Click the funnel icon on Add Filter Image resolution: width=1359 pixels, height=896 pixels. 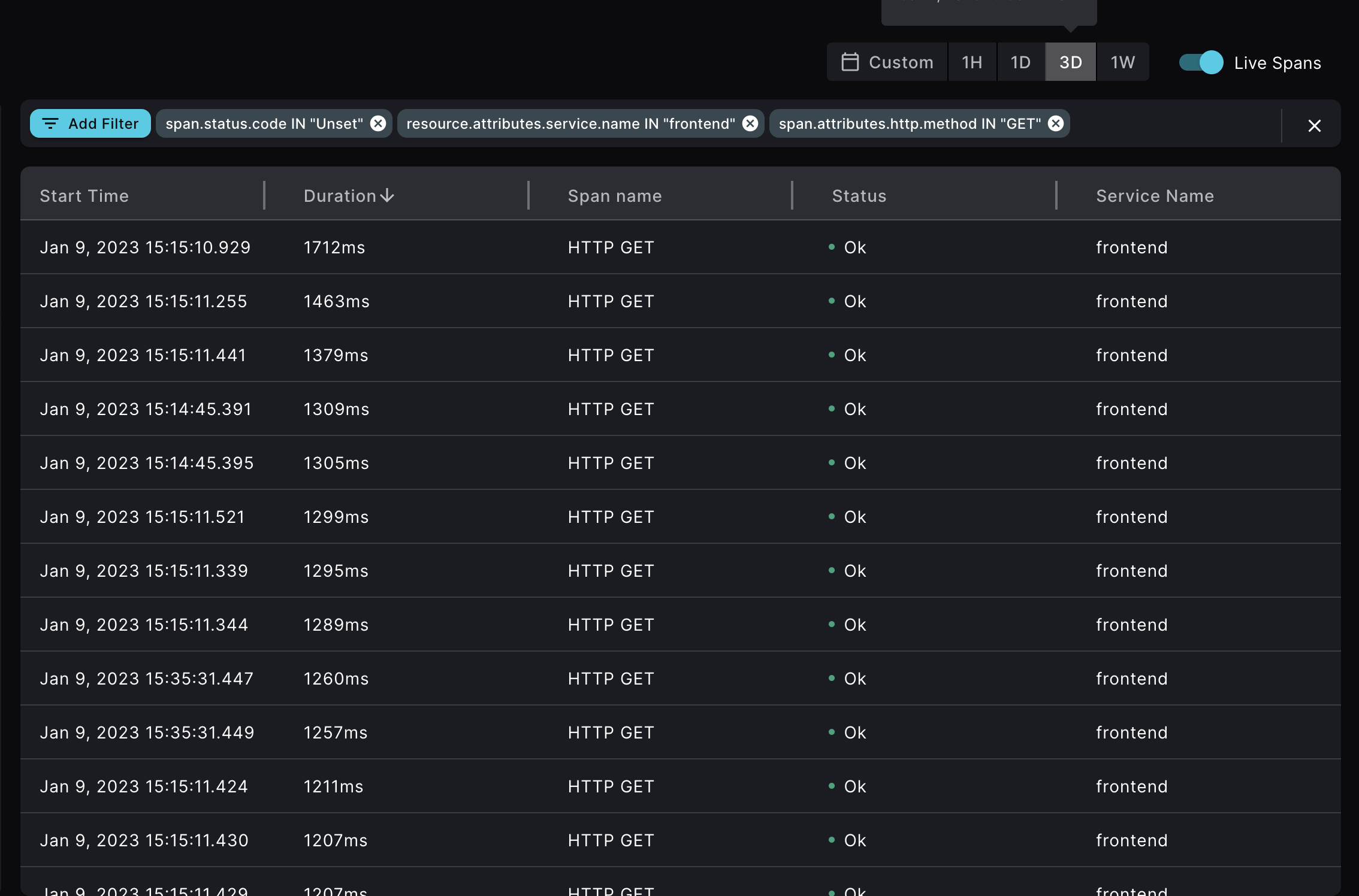[x=51, y=123]
